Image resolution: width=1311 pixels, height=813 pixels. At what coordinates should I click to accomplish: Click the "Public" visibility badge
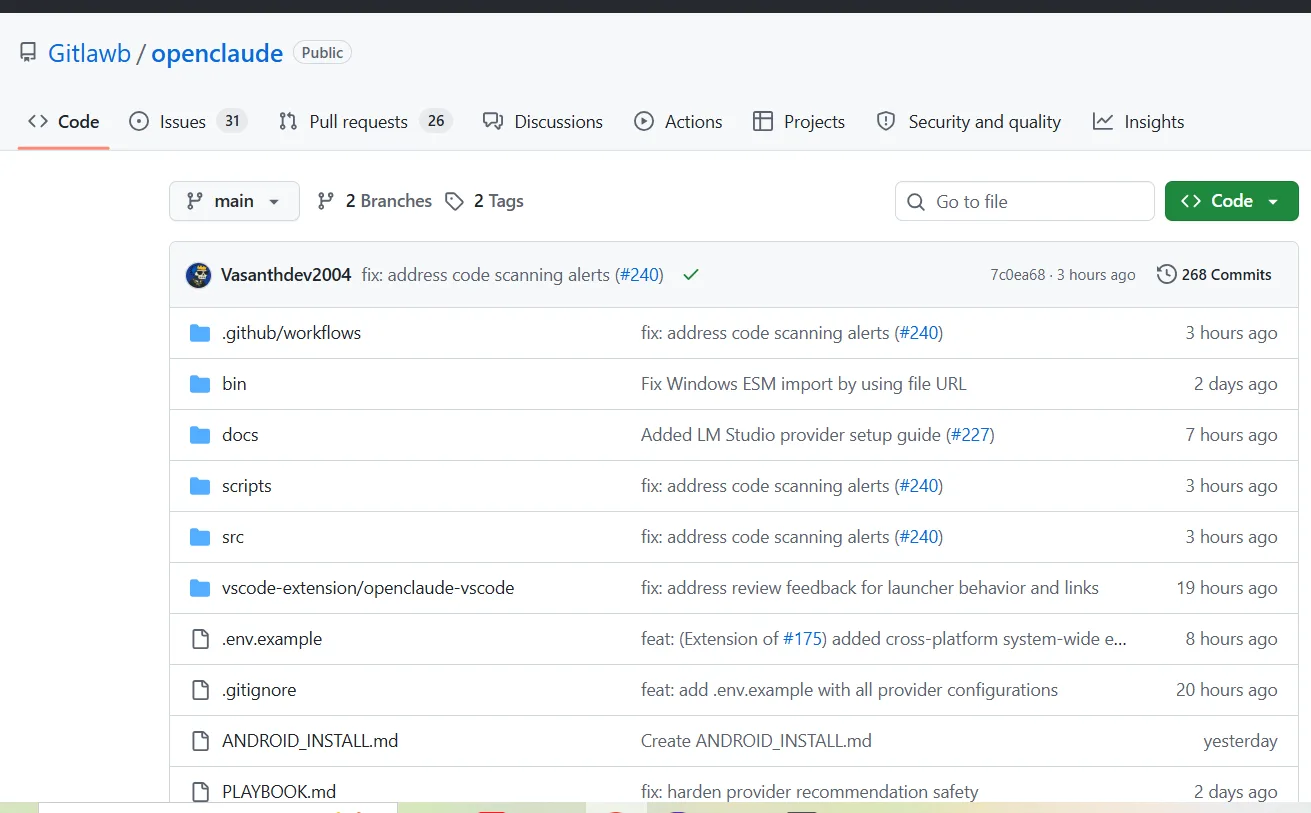[322, 53]
